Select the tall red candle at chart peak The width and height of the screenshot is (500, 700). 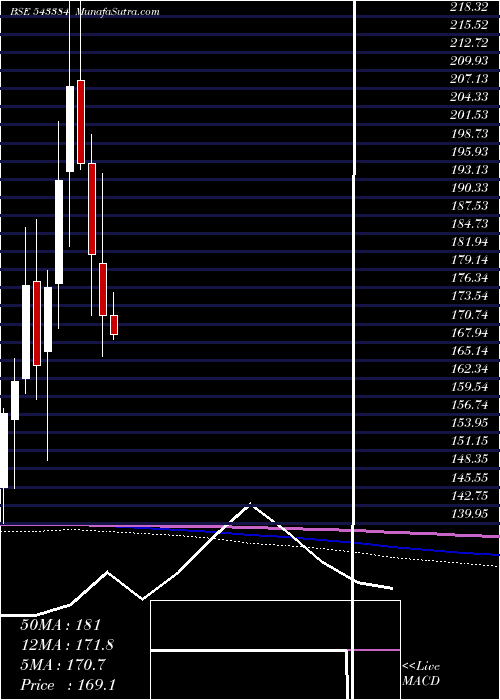(81, 122)
